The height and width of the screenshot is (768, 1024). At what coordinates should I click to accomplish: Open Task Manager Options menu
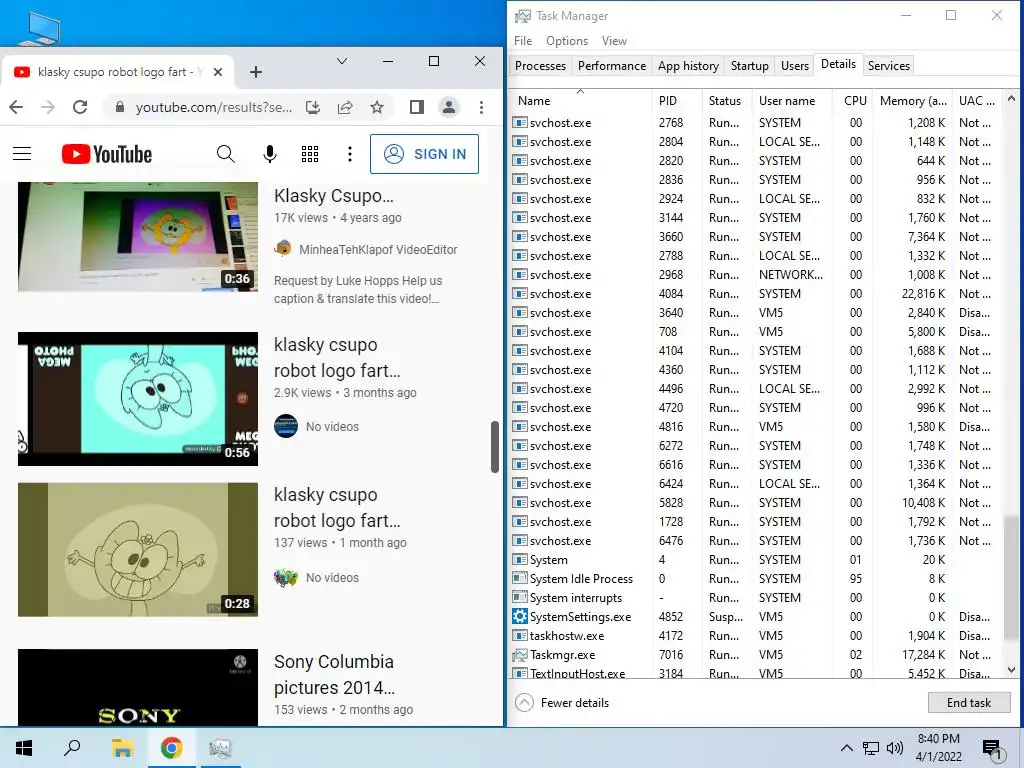tap(567, 40)
